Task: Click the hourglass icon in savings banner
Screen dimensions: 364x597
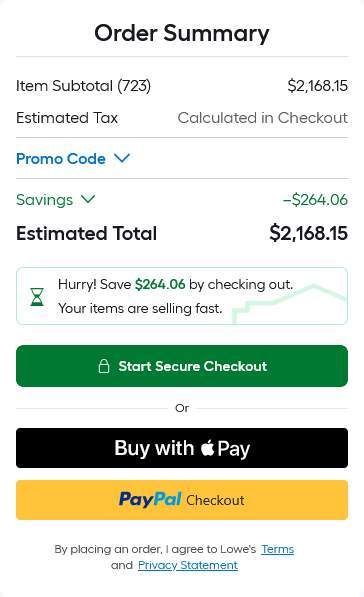Action: [37, 297]
